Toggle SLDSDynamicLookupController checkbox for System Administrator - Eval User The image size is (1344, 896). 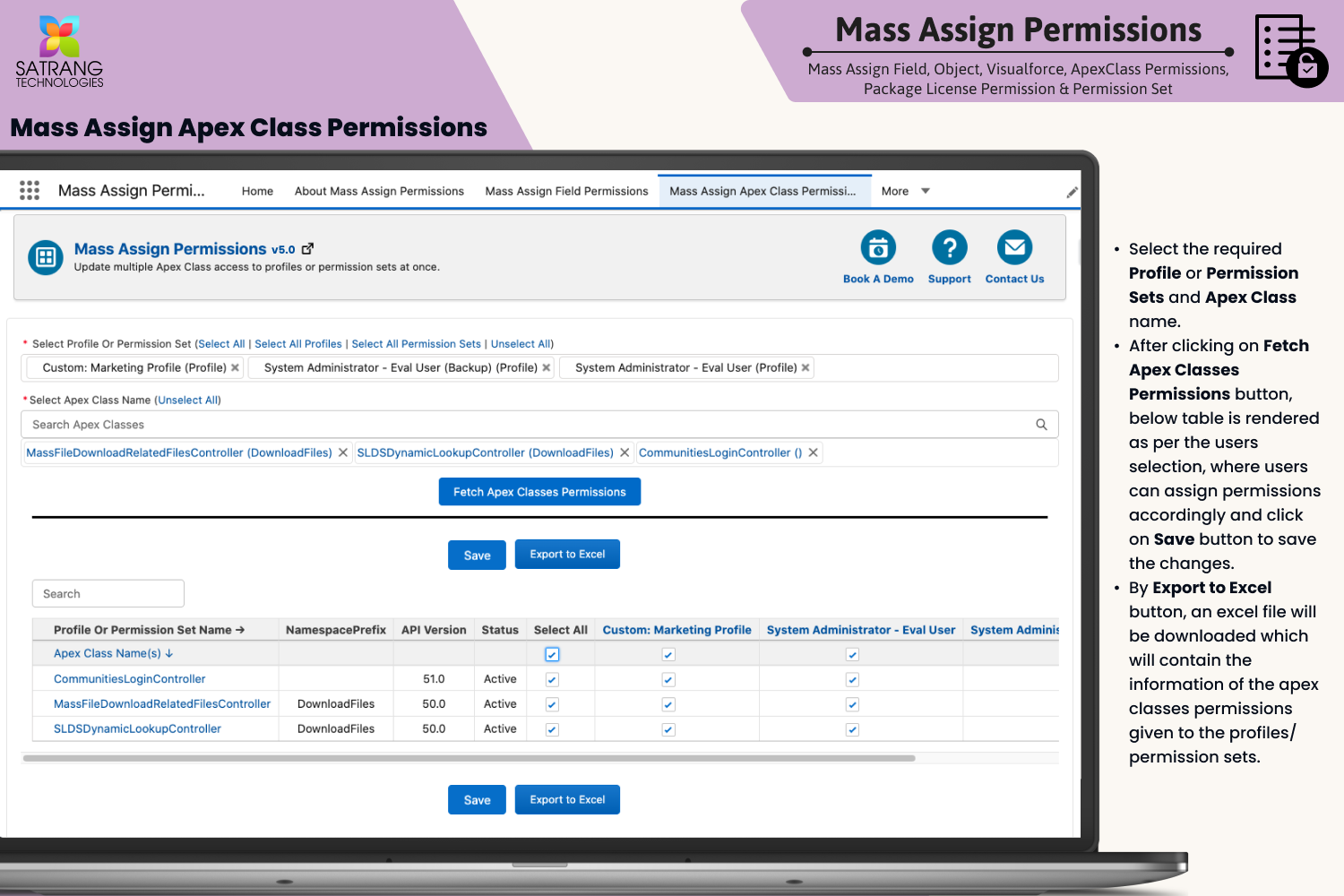852,729
